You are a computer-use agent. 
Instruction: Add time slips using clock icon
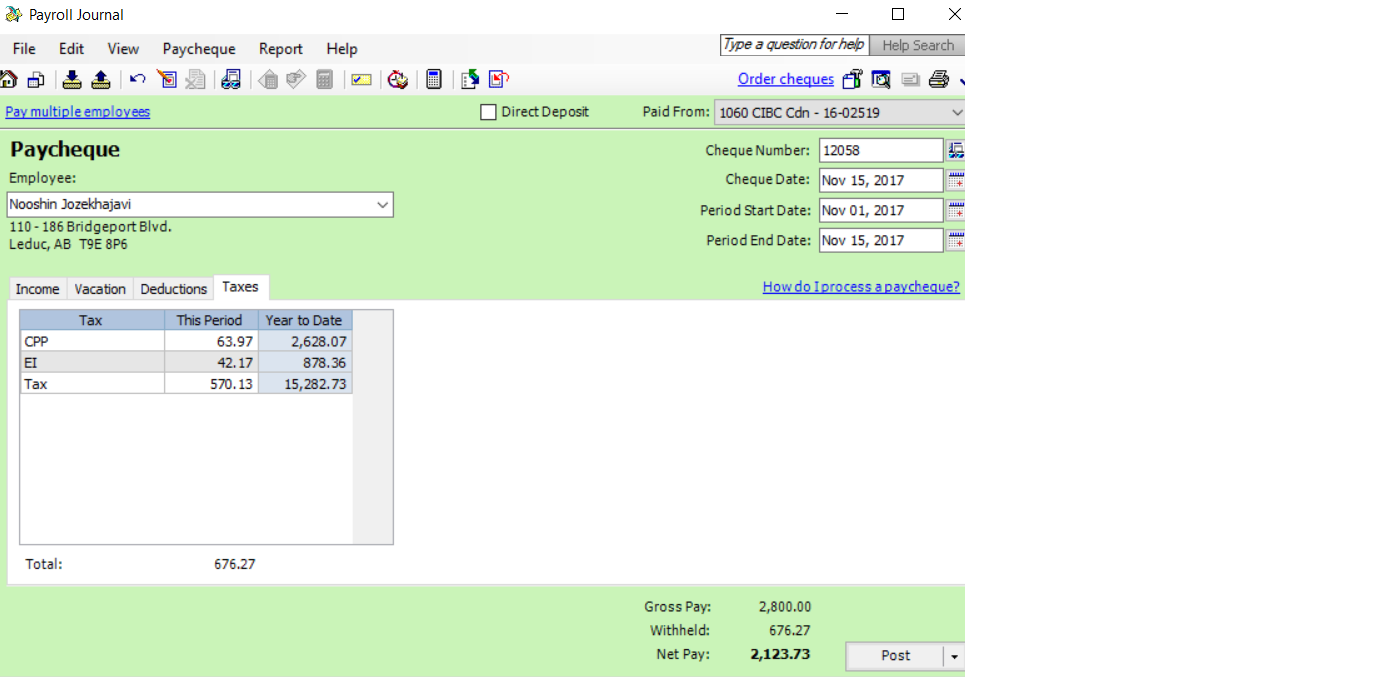398,79
